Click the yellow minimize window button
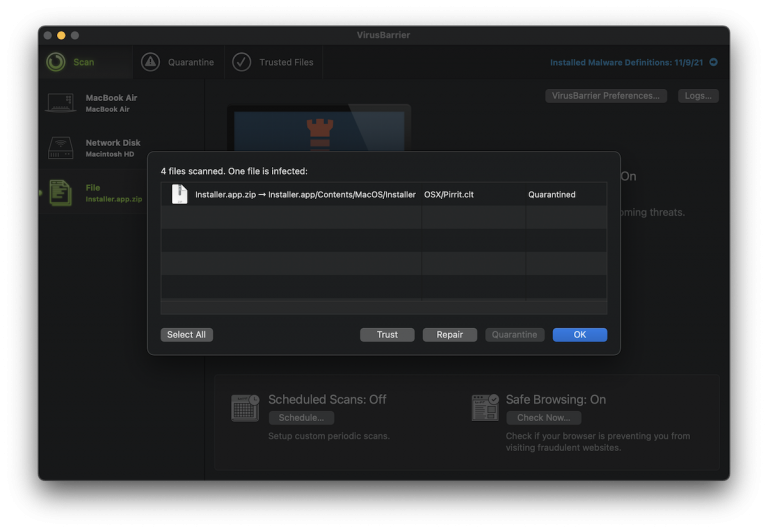 pos(61,35)
